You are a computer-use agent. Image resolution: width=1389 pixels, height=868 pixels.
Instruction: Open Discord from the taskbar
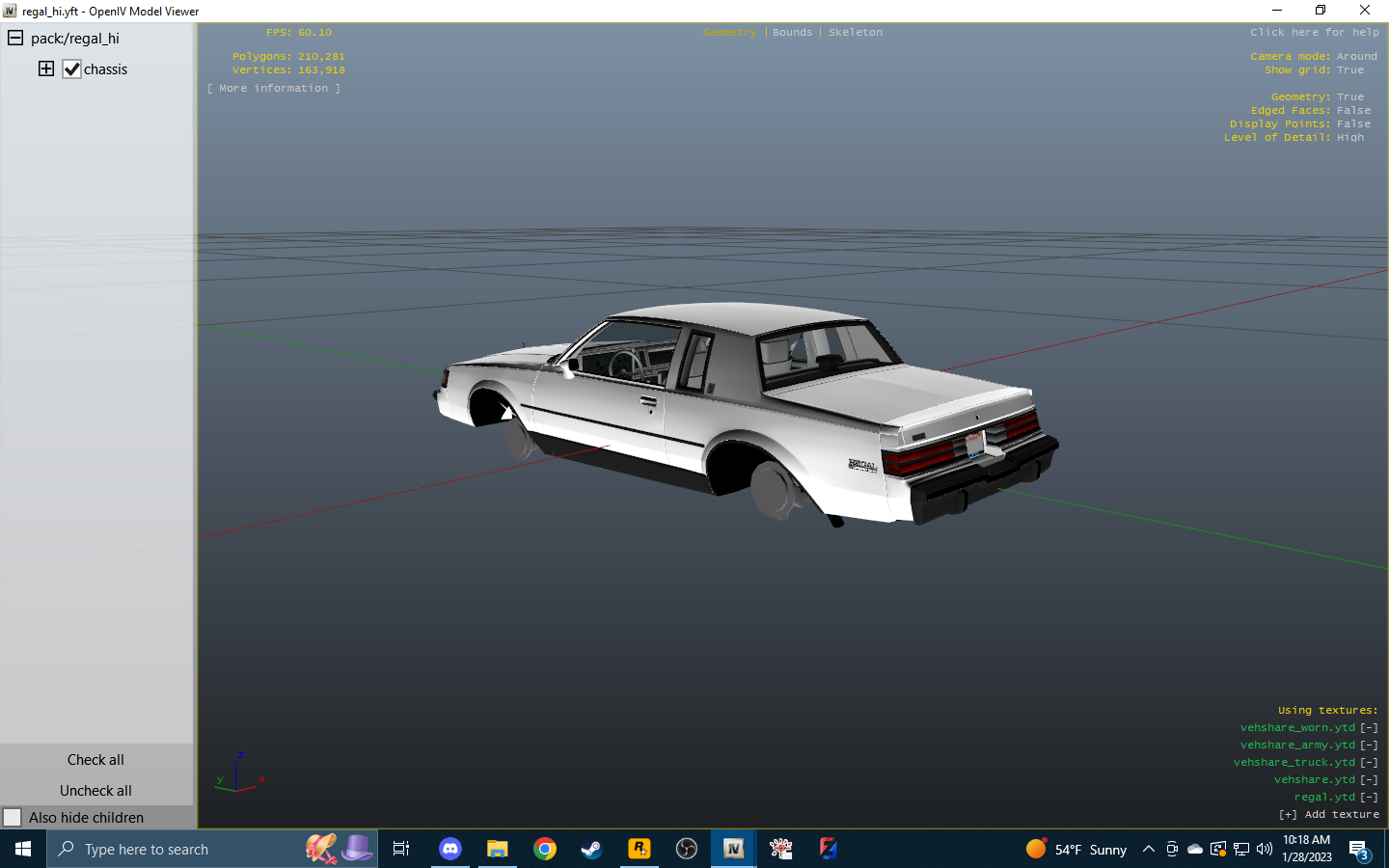(450, 849)
